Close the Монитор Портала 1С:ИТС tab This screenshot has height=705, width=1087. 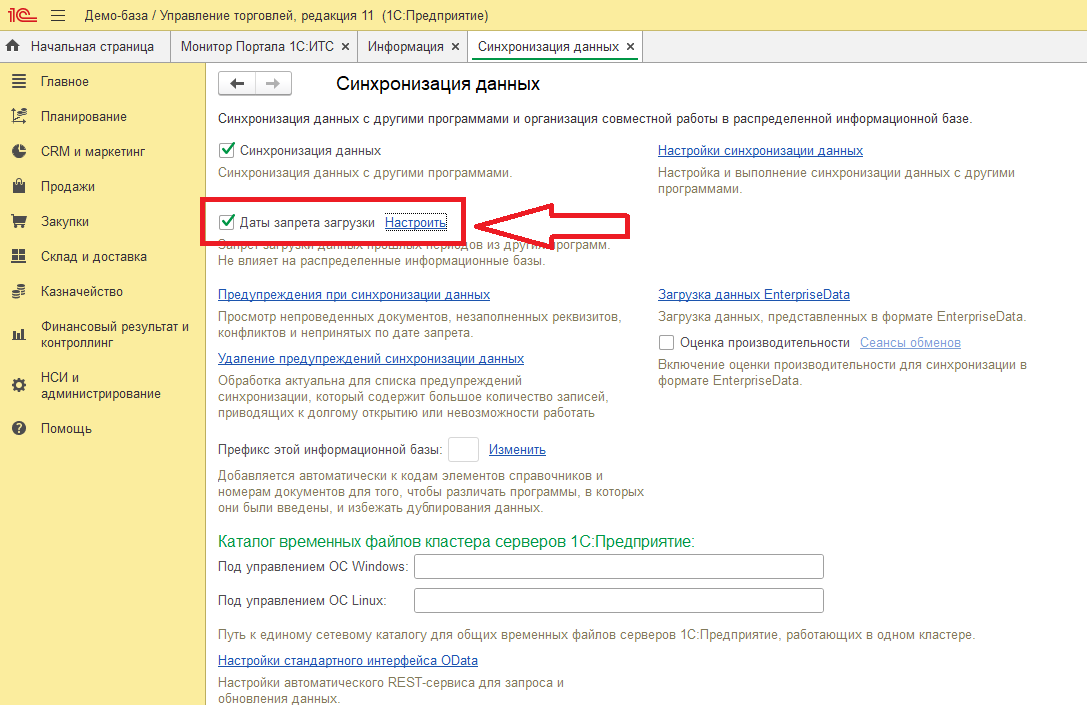[x=345, y=46]
